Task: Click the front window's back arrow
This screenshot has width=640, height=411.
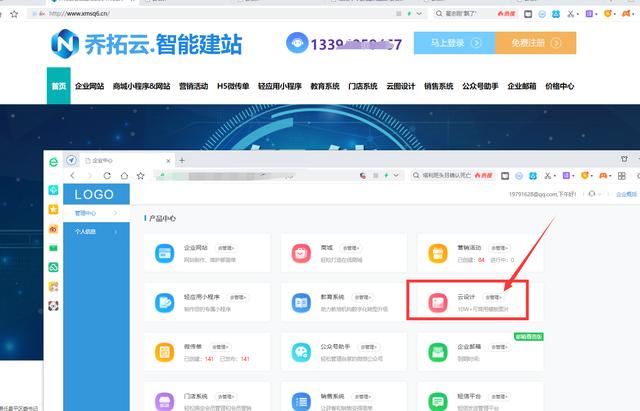Action: tap(73, 176)
